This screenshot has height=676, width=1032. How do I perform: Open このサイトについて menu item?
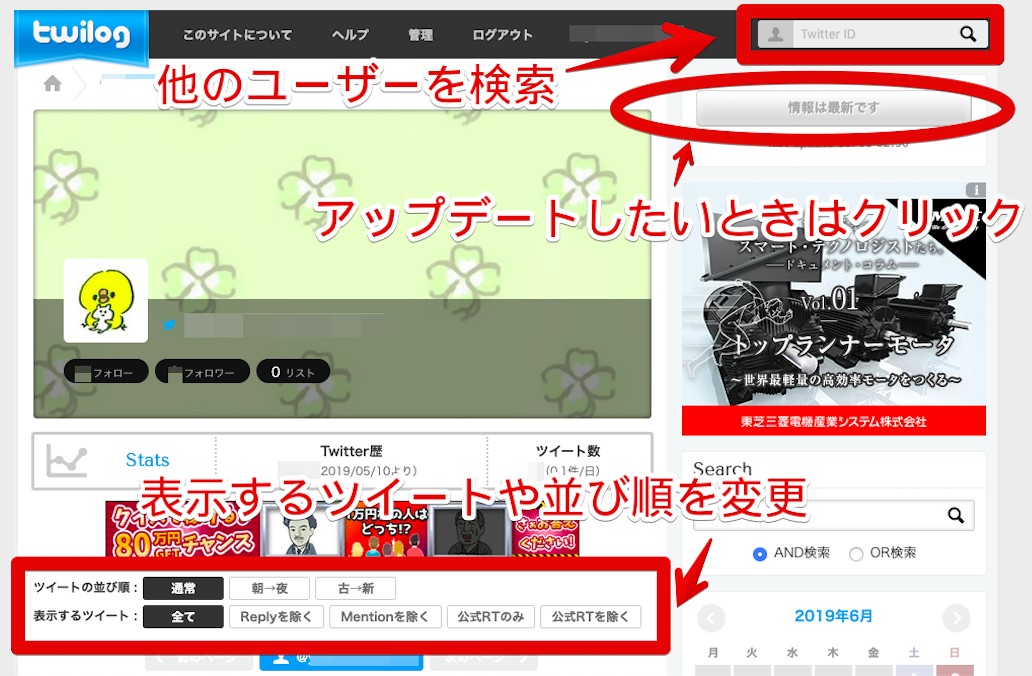237,35
